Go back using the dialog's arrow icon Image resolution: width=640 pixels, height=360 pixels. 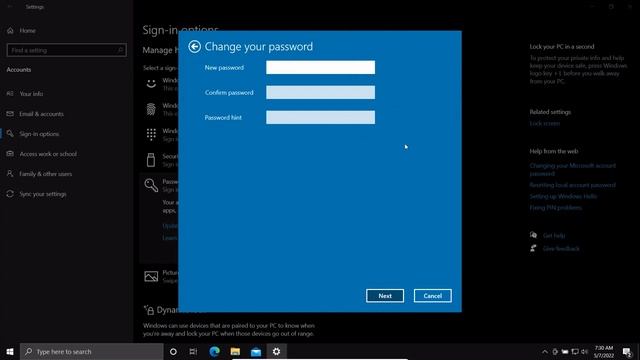coord(194,47)
